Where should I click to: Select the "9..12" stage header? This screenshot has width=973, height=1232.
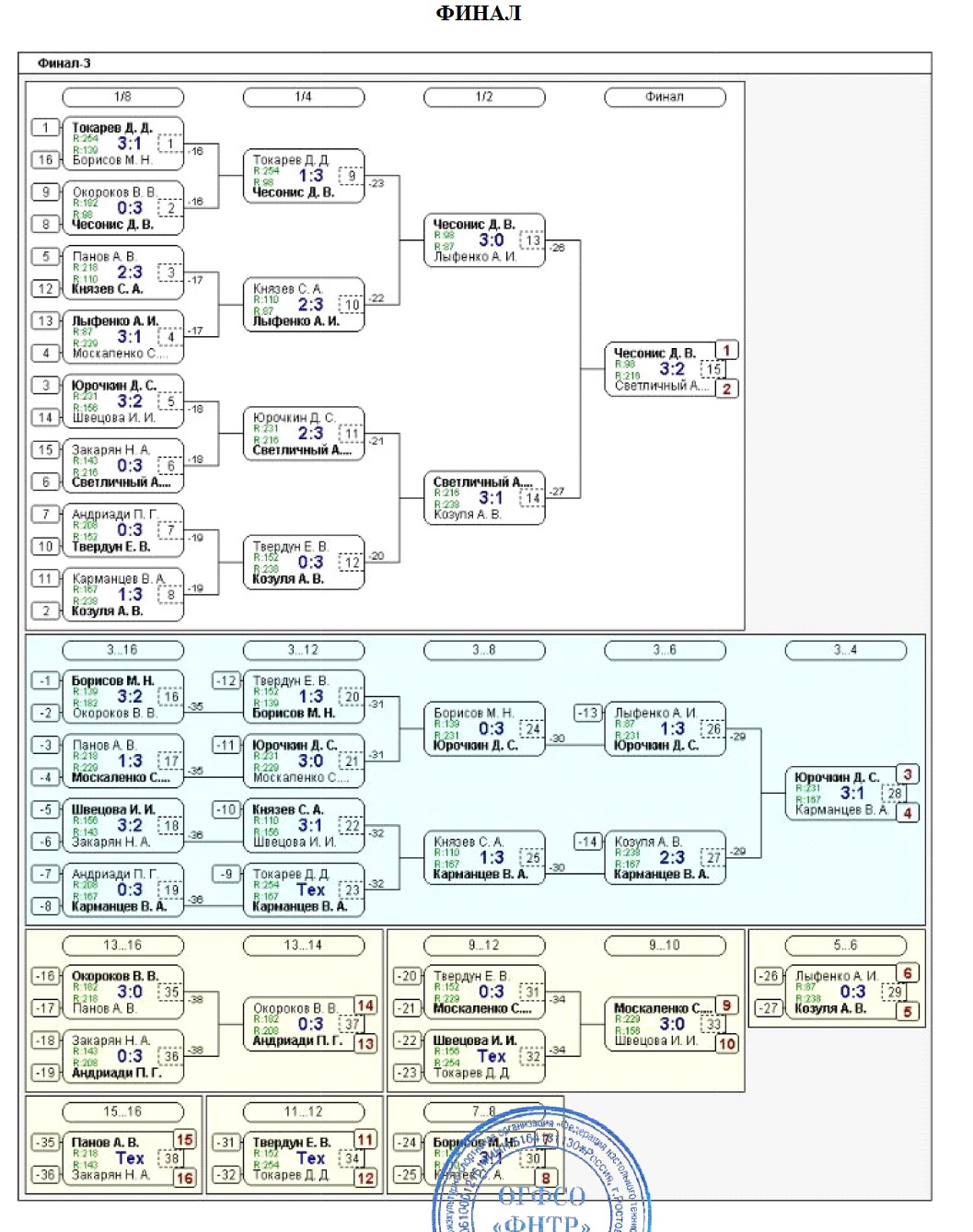484,946
